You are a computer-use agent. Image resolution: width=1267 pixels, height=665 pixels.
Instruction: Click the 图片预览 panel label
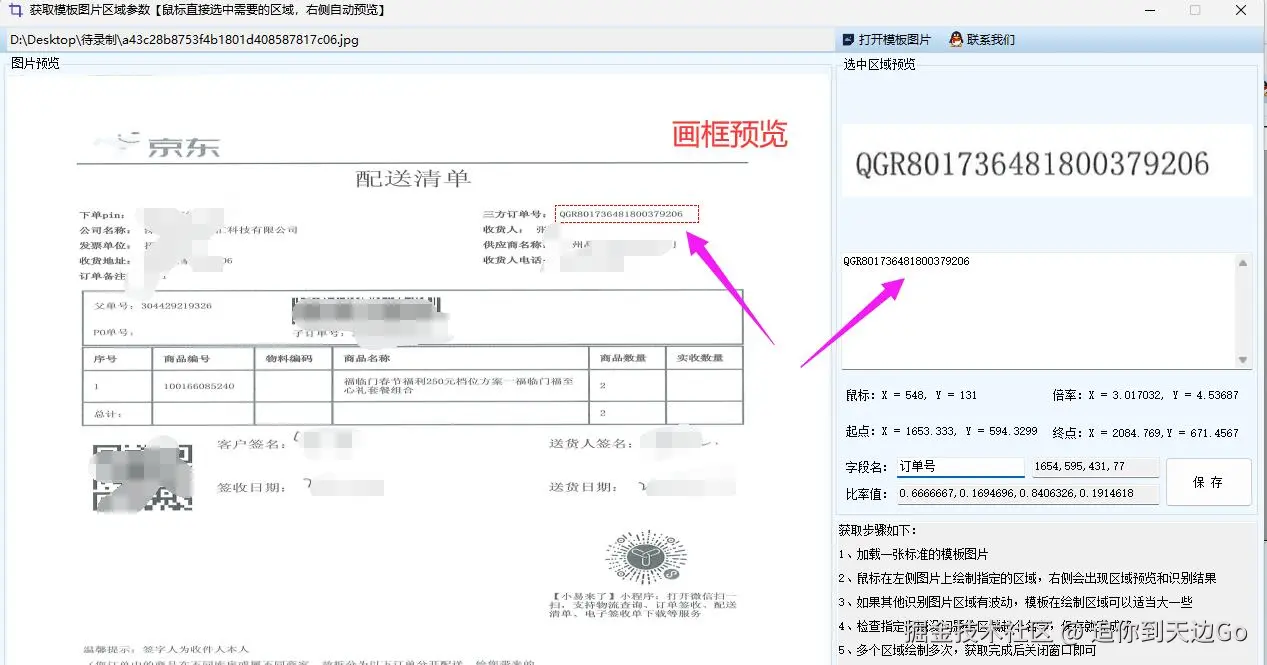(x=35, y=63)
